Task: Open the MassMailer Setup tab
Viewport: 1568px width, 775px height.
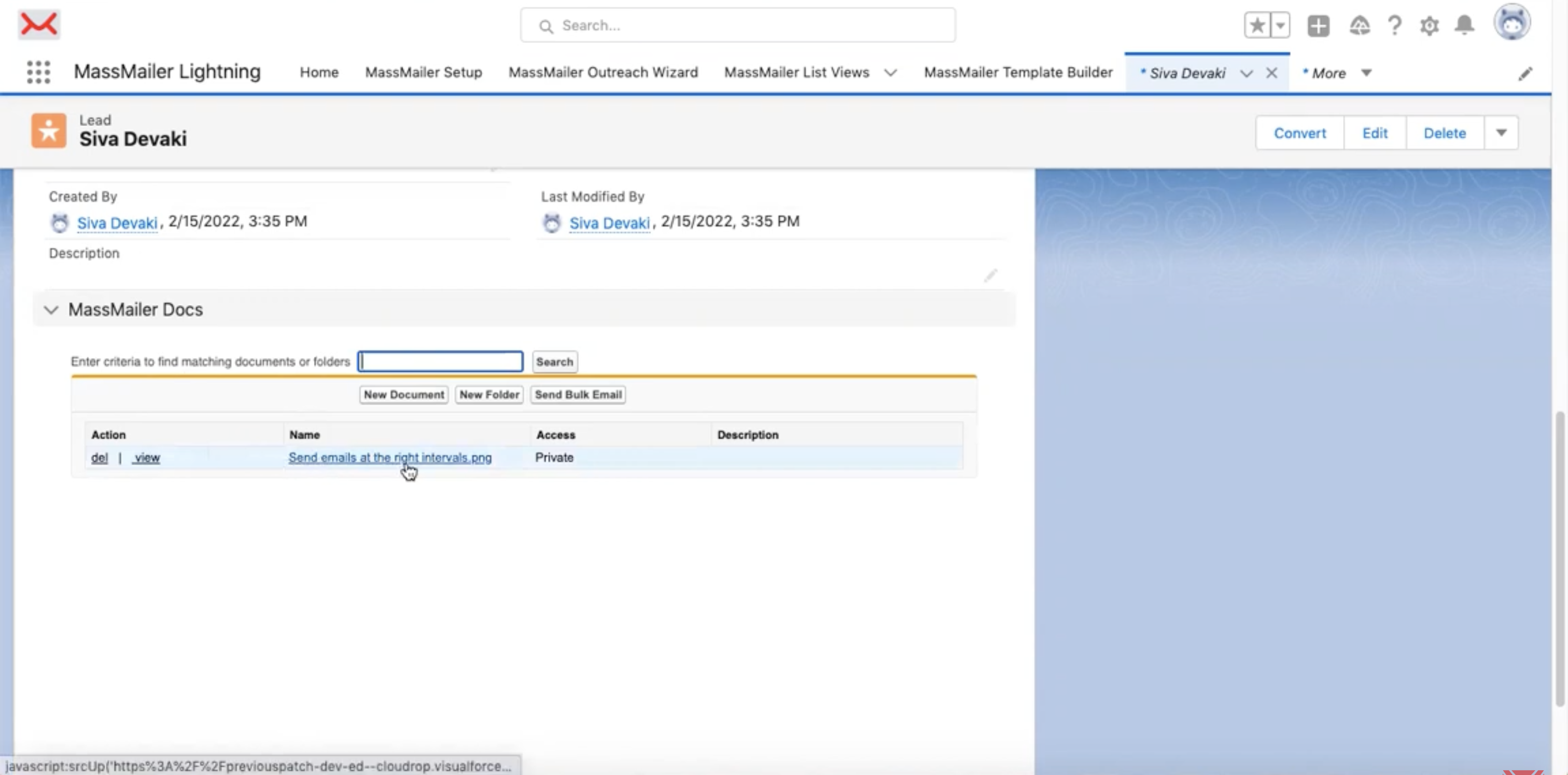Action: (x=424, y=73)
